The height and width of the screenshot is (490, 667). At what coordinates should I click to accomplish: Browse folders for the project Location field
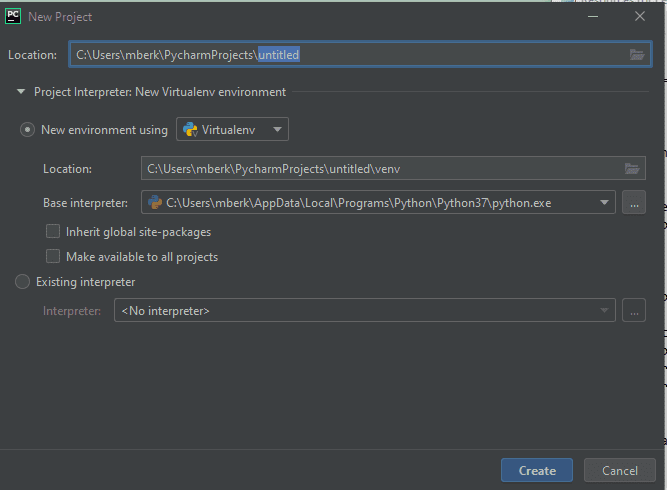tap(637, 54)
